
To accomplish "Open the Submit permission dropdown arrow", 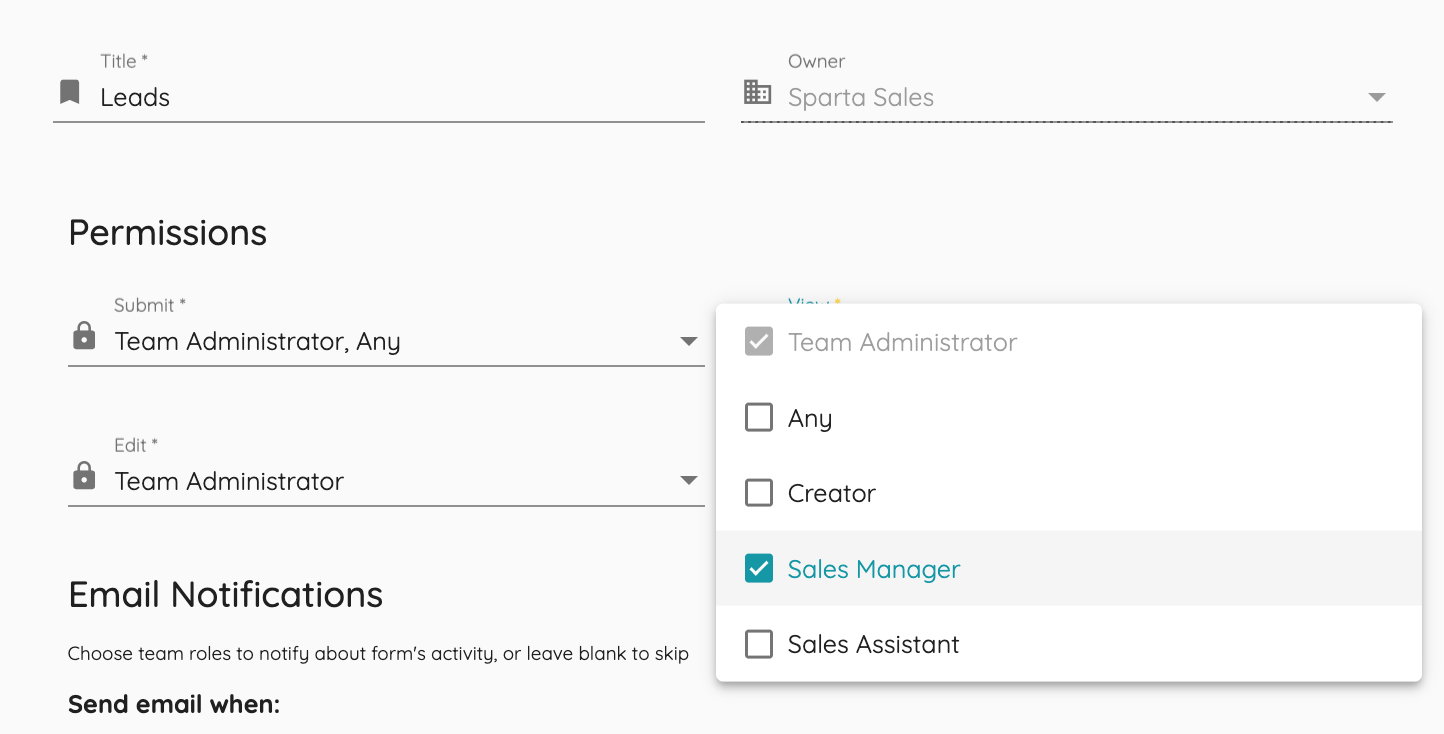I will [x=689, y=341].
